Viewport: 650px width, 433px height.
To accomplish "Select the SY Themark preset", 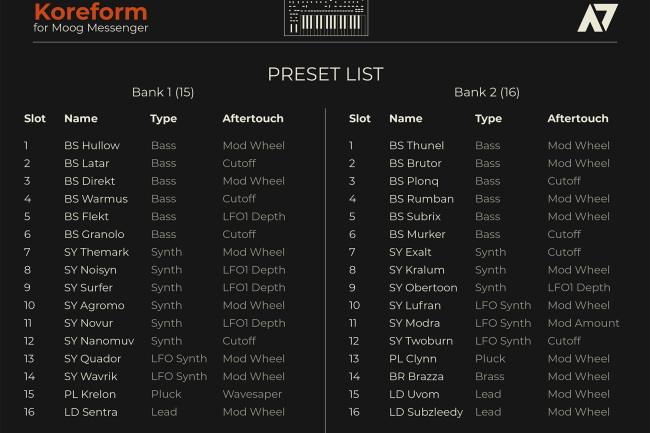I will pos(96,252).
